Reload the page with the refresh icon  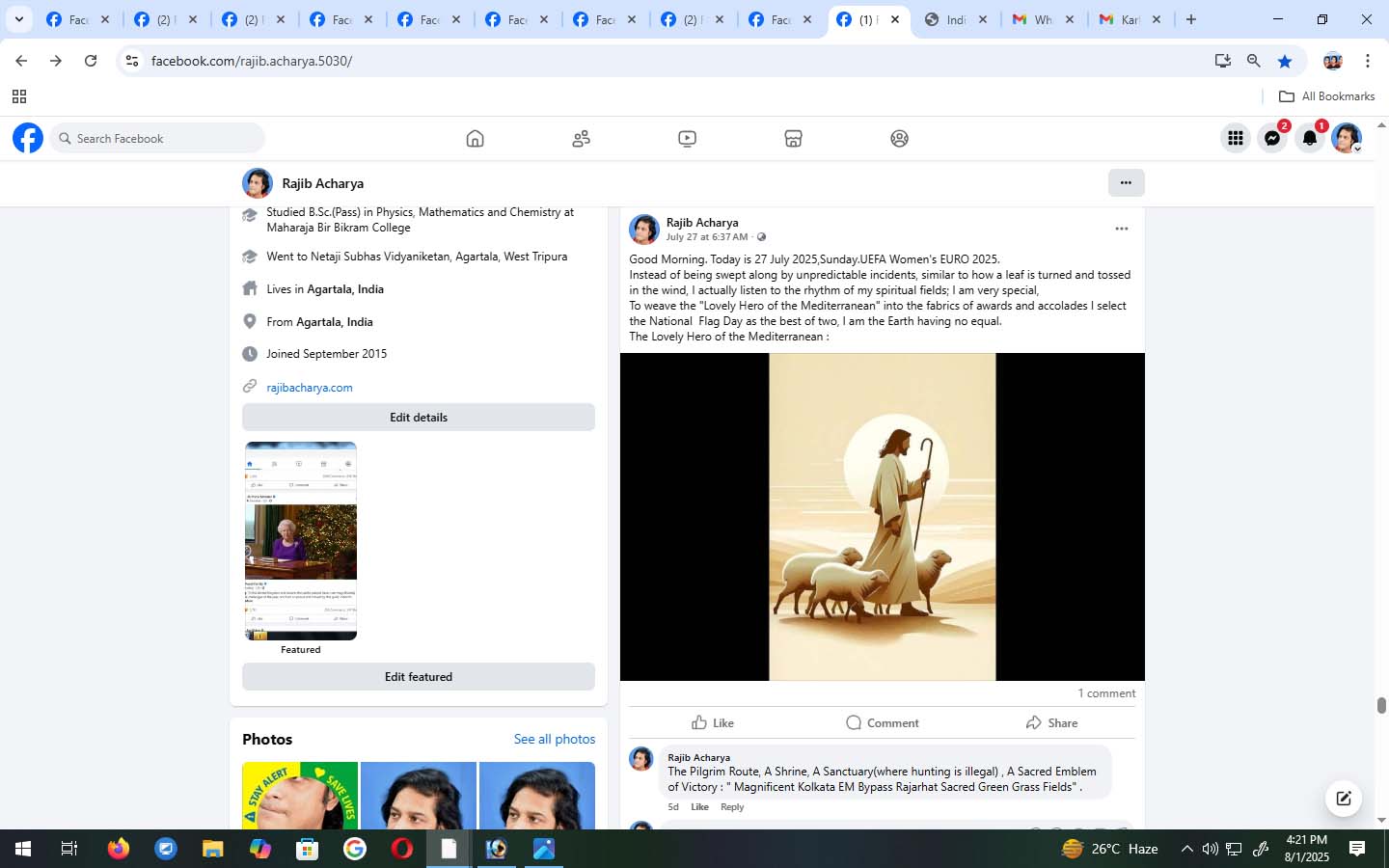(91, 61)
